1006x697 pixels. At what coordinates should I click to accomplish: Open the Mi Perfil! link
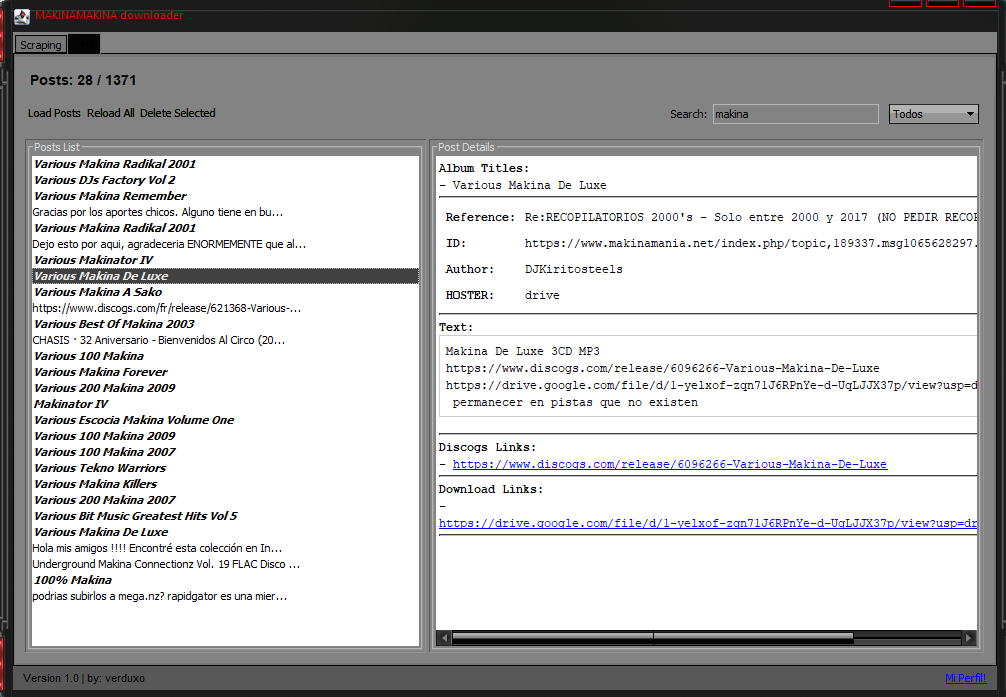click(x=965, y=678)
